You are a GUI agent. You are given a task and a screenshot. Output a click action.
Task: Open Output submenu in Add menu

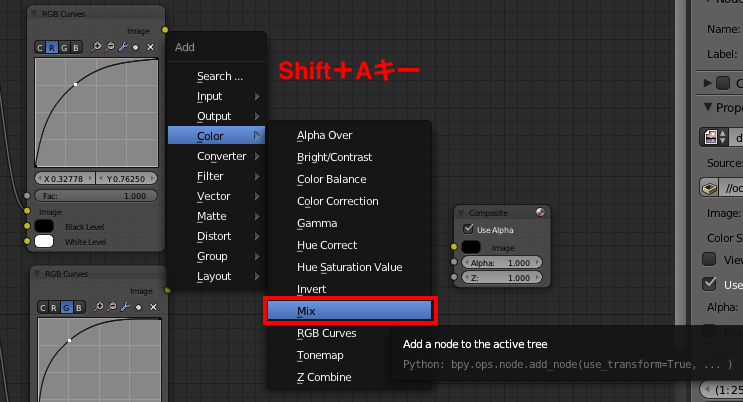217,116
